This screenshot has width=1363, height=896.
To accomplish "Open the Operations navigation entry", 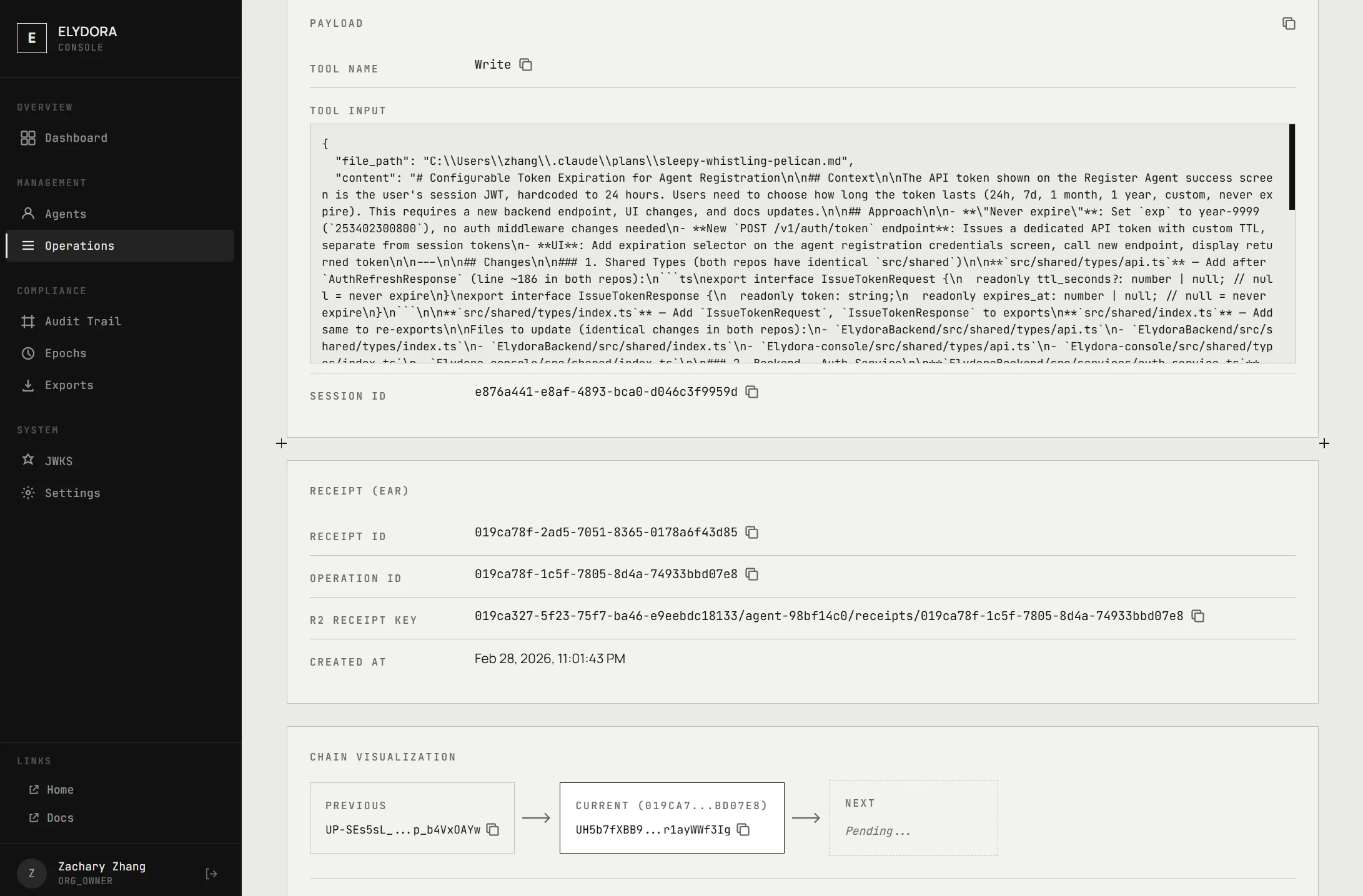I will (x=79, y=245).
